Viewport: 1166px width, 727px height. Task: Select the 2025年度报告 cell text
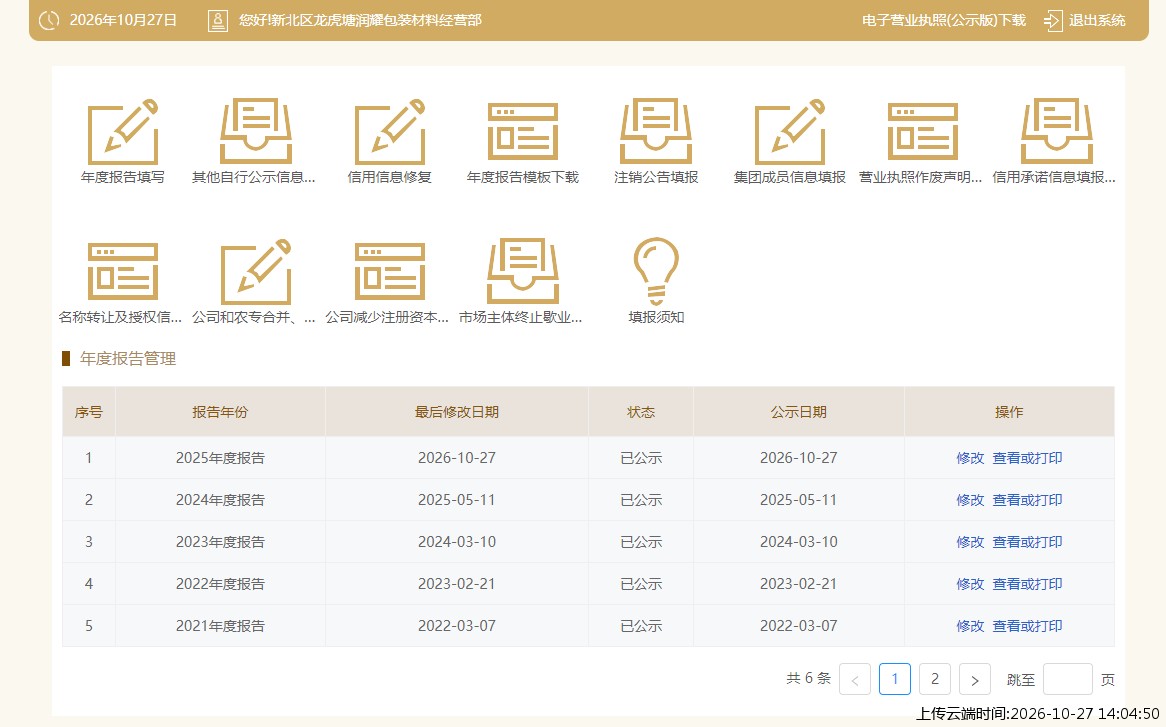tap(220, 458)
